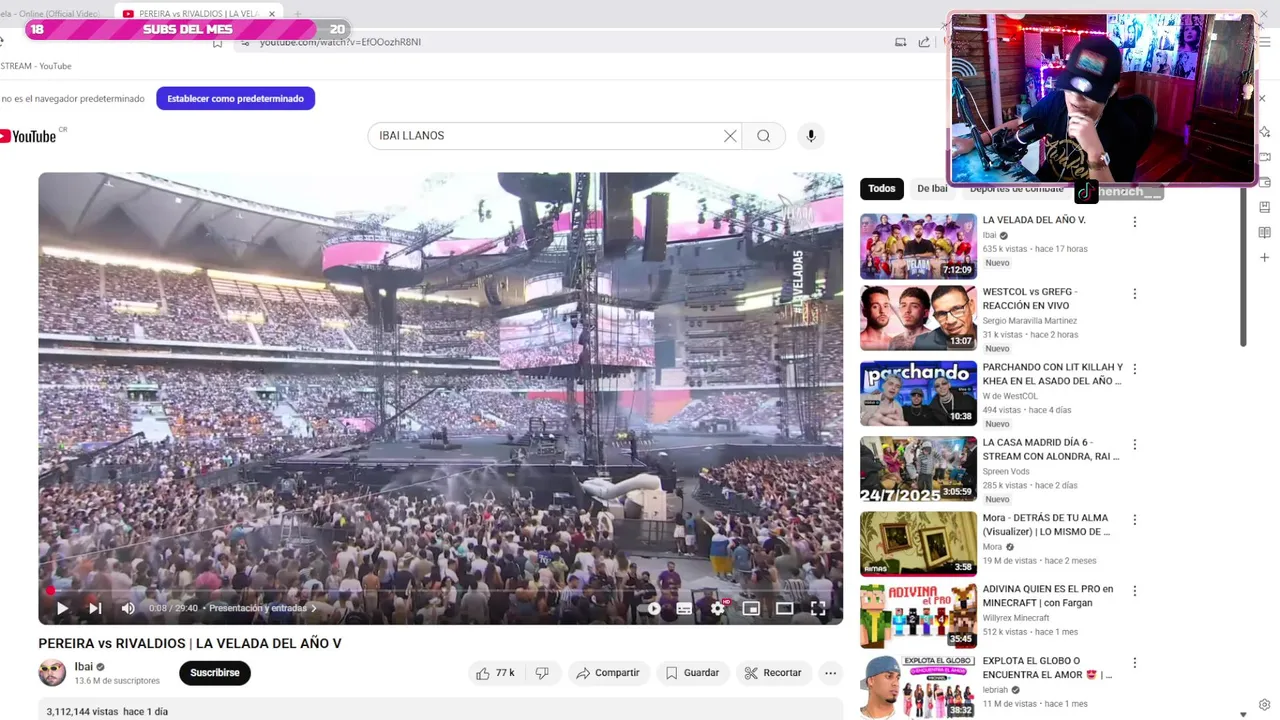The image size is (1280, 720).
Task: Click Establecer como predeterminado button
Action: pyautogui.click(x=235, y=99)
